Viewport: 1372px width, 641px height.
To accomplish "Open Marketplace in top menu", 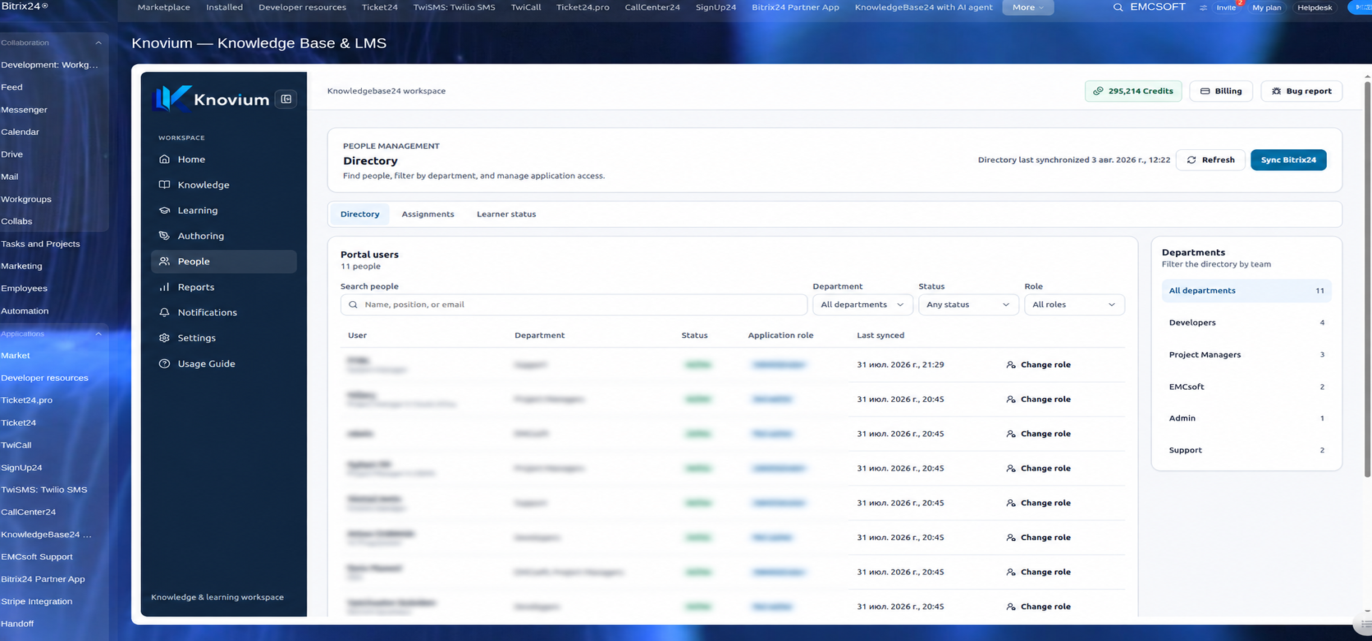I will 163,7.
